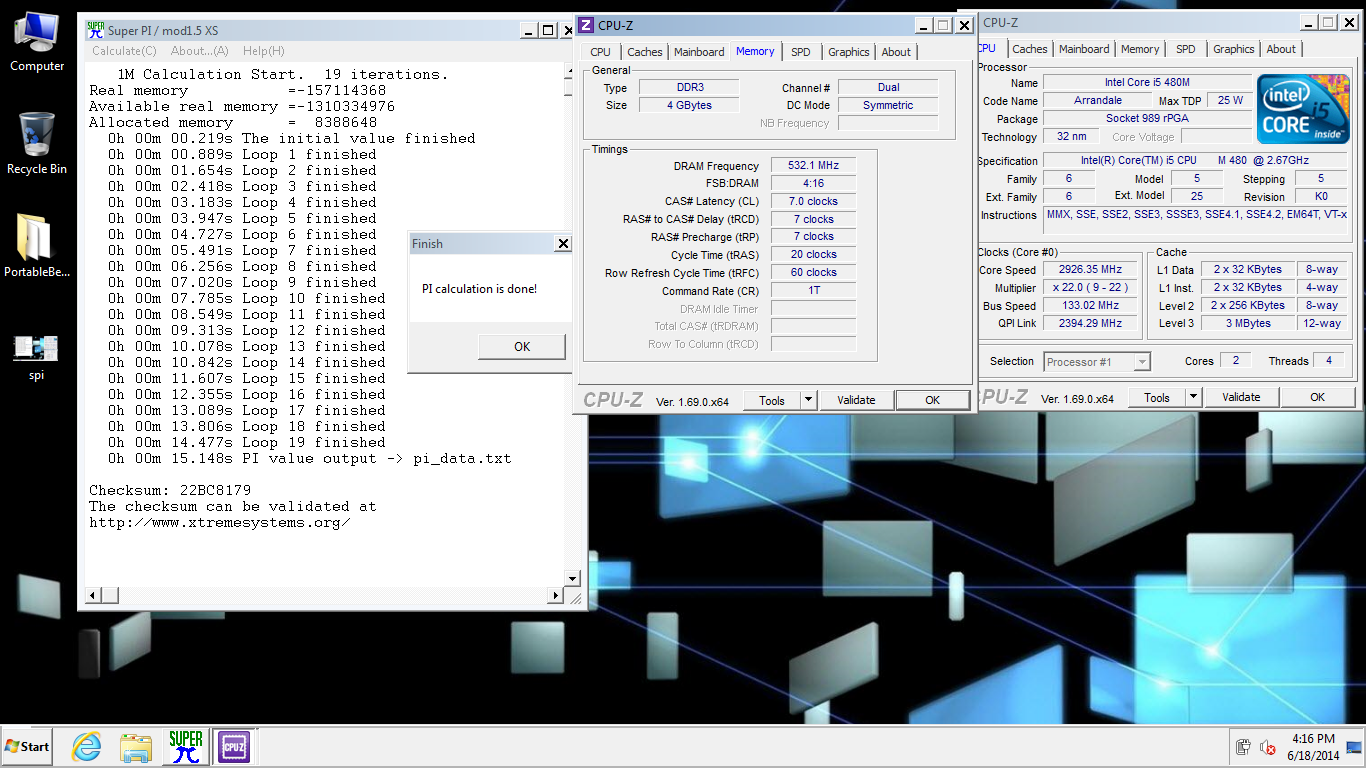Open Memory tab in right CPU-Z window
The image size is (1366, 768).
click(x=1140, y=49)
